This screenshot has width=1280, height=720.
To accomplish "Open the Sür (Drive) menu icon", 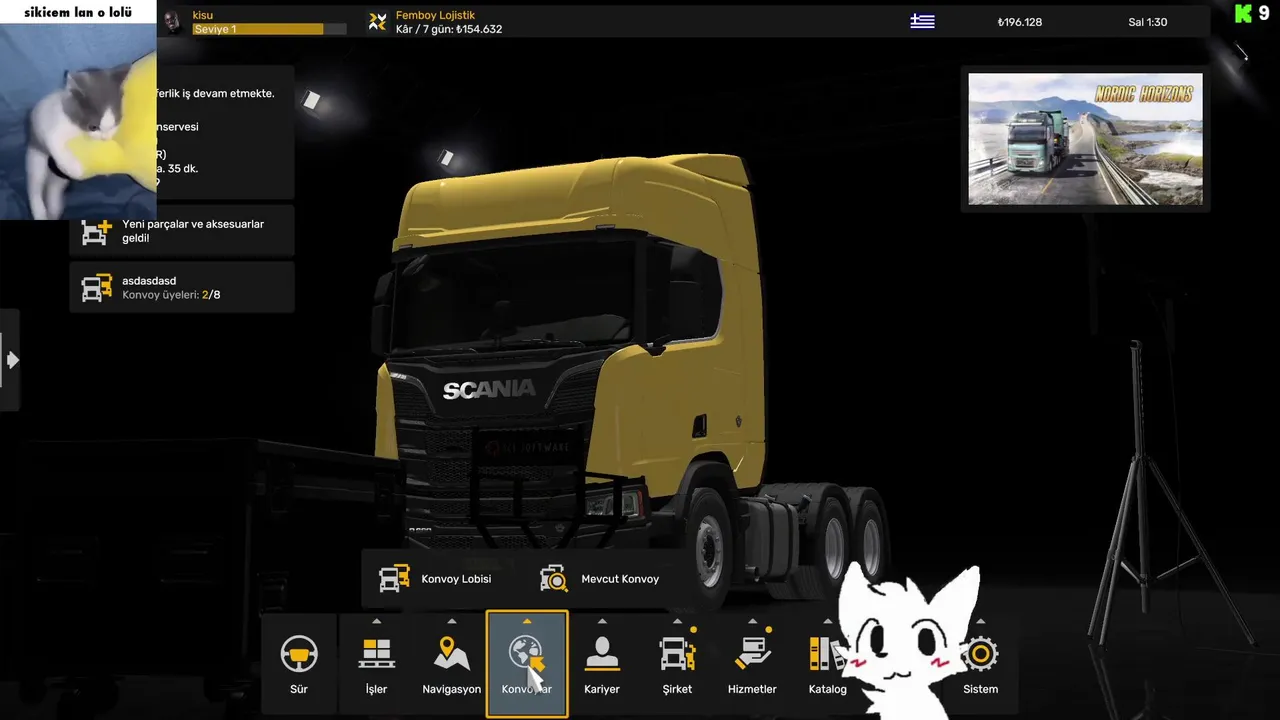I will point(298,656).
